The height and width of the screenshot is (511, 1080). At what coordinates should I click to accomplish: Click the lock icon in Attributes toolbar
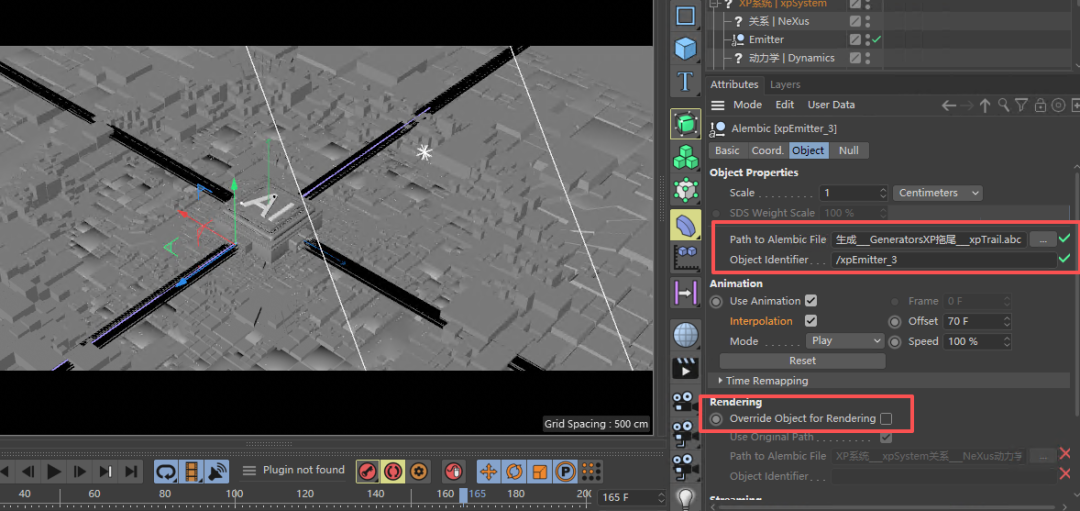click(x=1040, y=105)
